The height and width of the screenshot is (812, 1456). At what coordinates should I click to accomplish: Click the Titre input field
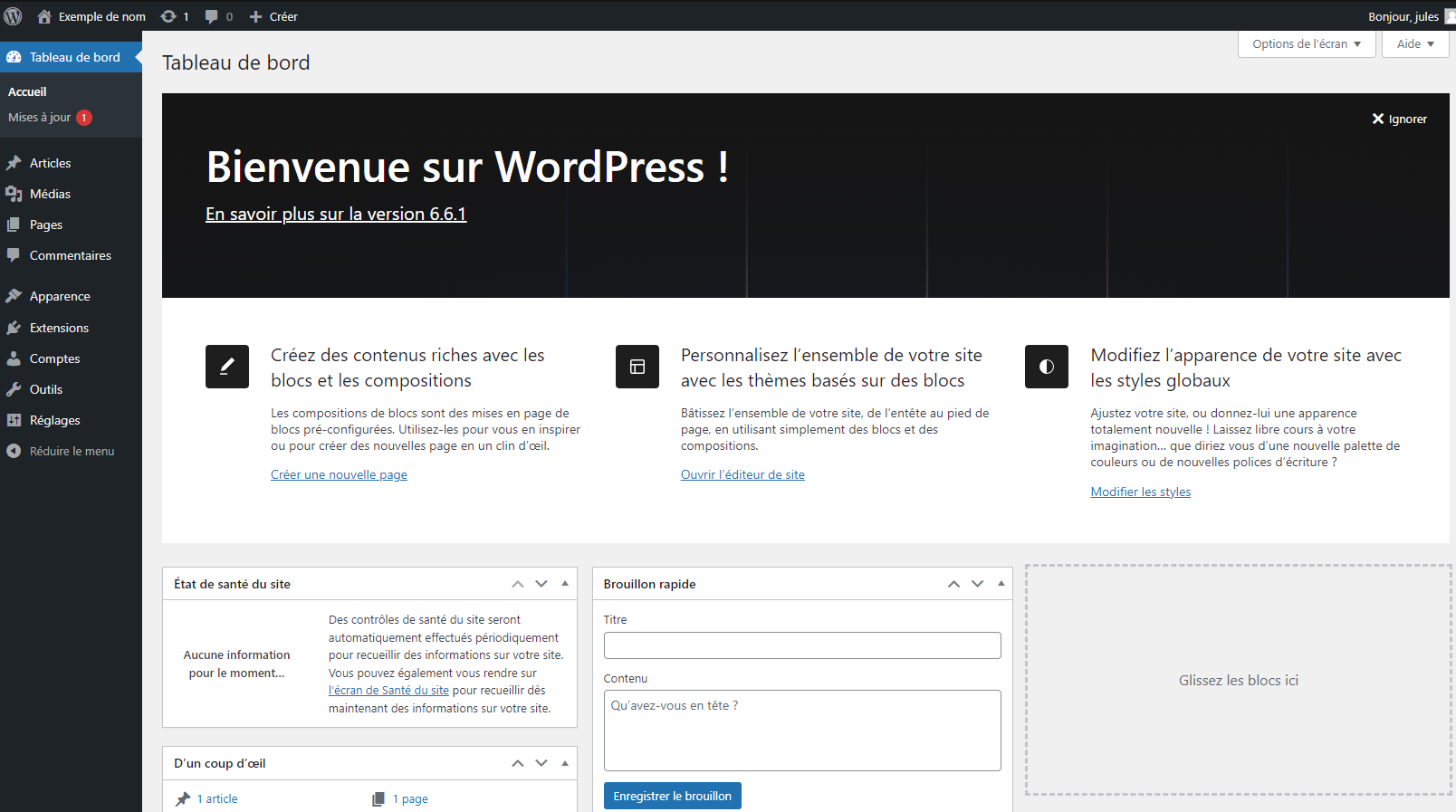[x=801, y=645]
